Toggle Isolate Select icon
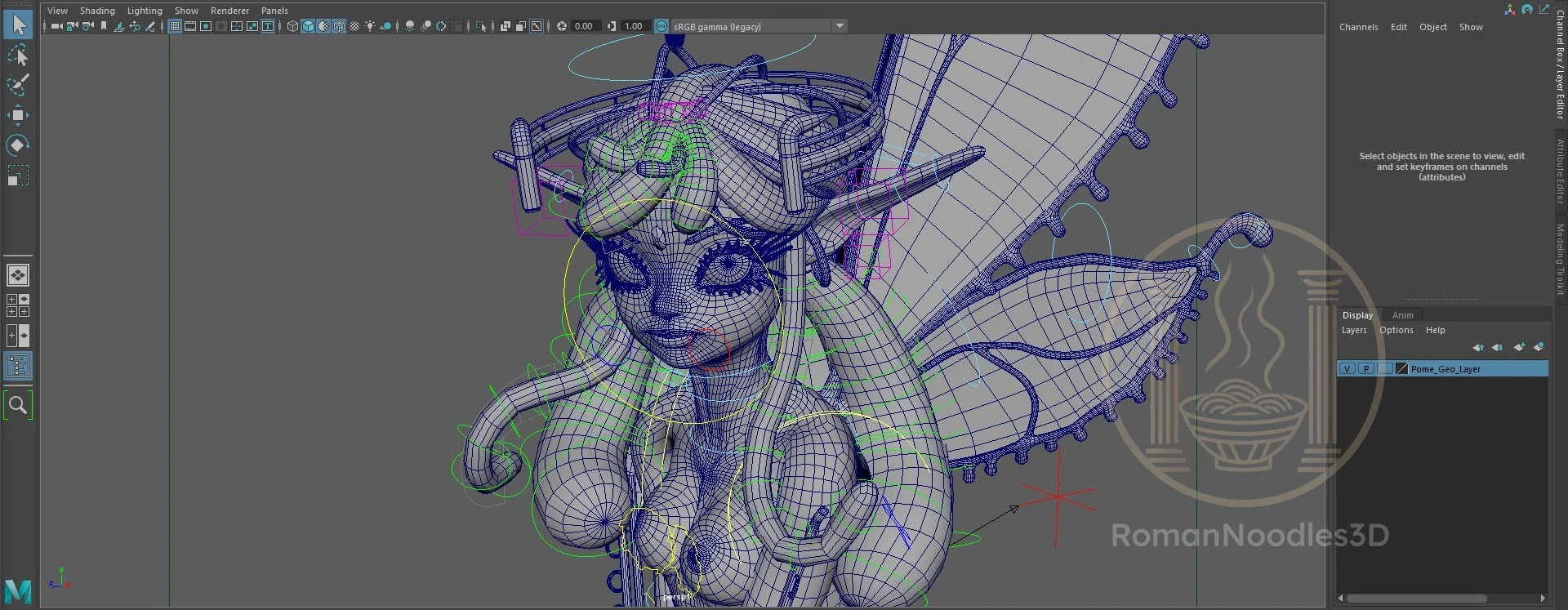This screenshot has width=1568, height=610. (481, 26)
